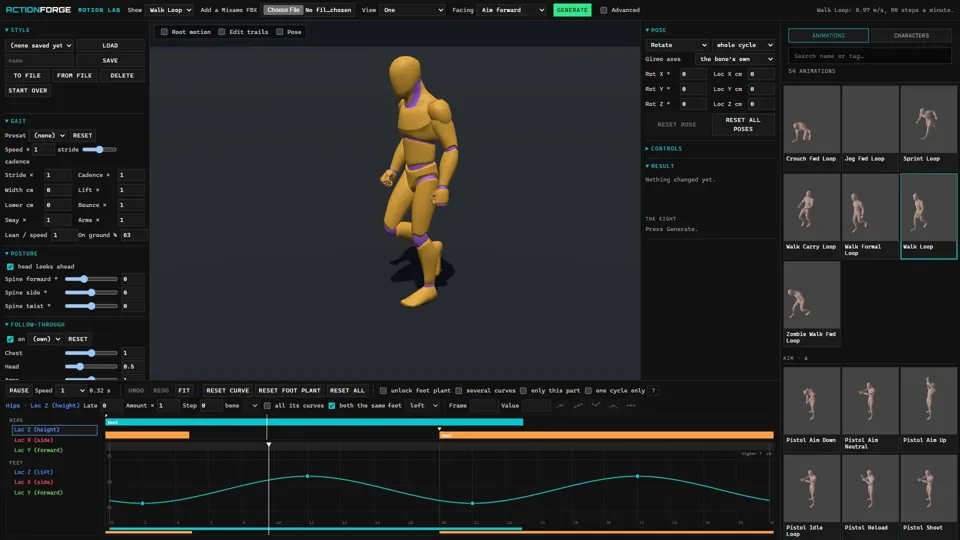Collapse the Result section
Viewport: 960px width, 540px height.
click(660, 166)
